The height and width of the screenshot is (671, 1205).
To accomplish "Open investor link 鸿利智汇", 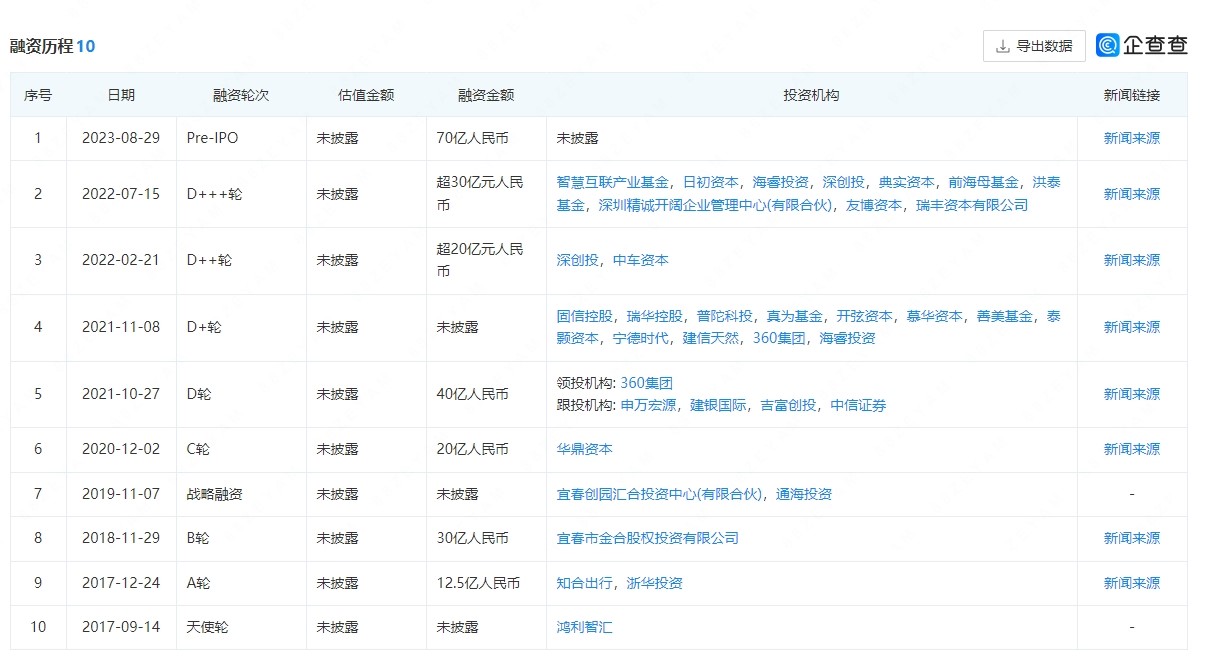I will click(585, 627).
